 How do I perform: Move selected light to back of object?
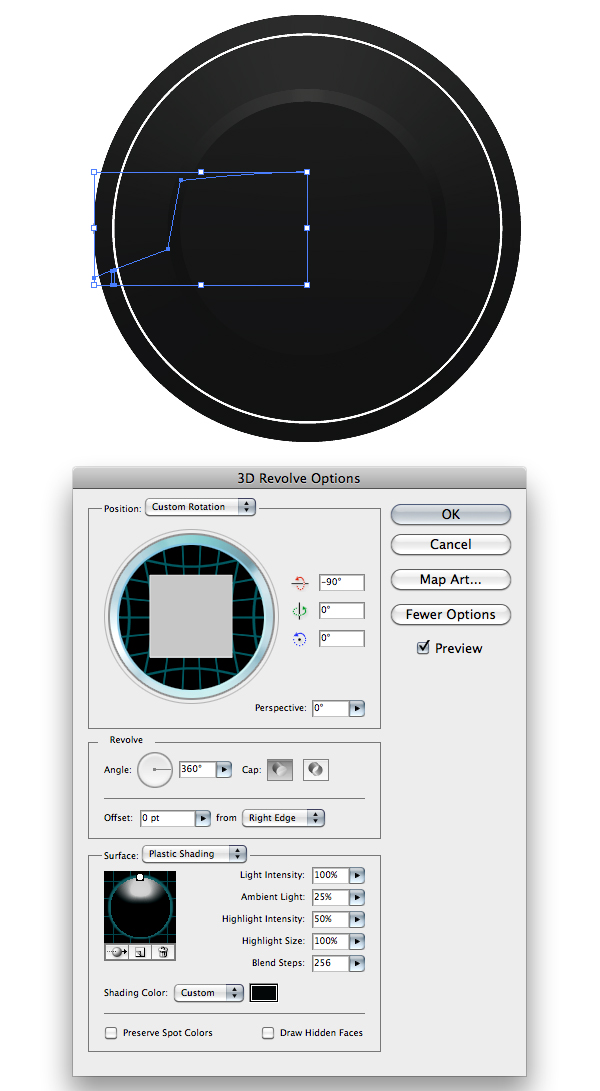118,952
